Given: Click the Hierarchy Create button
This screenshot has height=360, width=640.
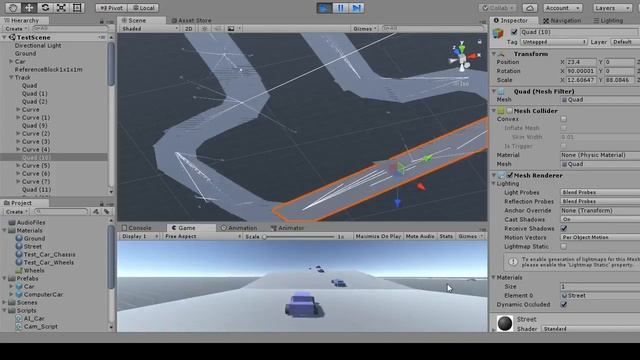Looking at the screenshot, I should pos(16,29).
